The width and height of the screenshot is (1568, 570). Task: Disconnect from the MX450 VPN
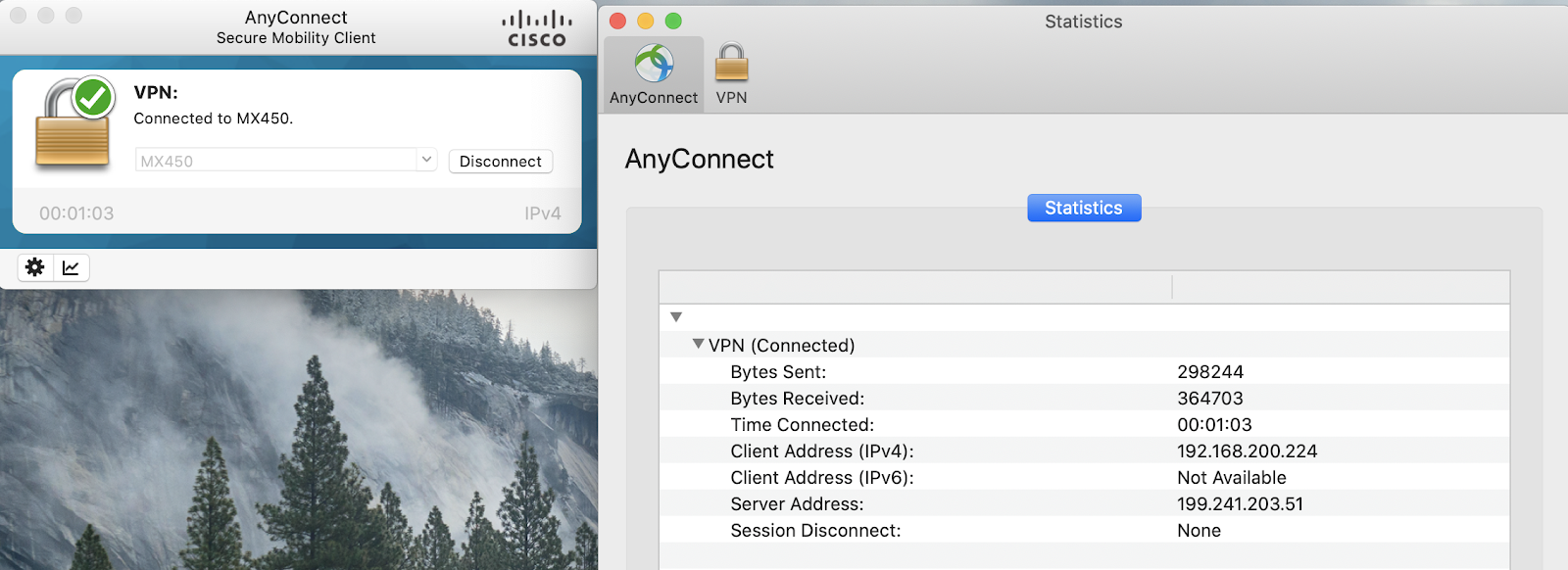(x=500, y=161)
